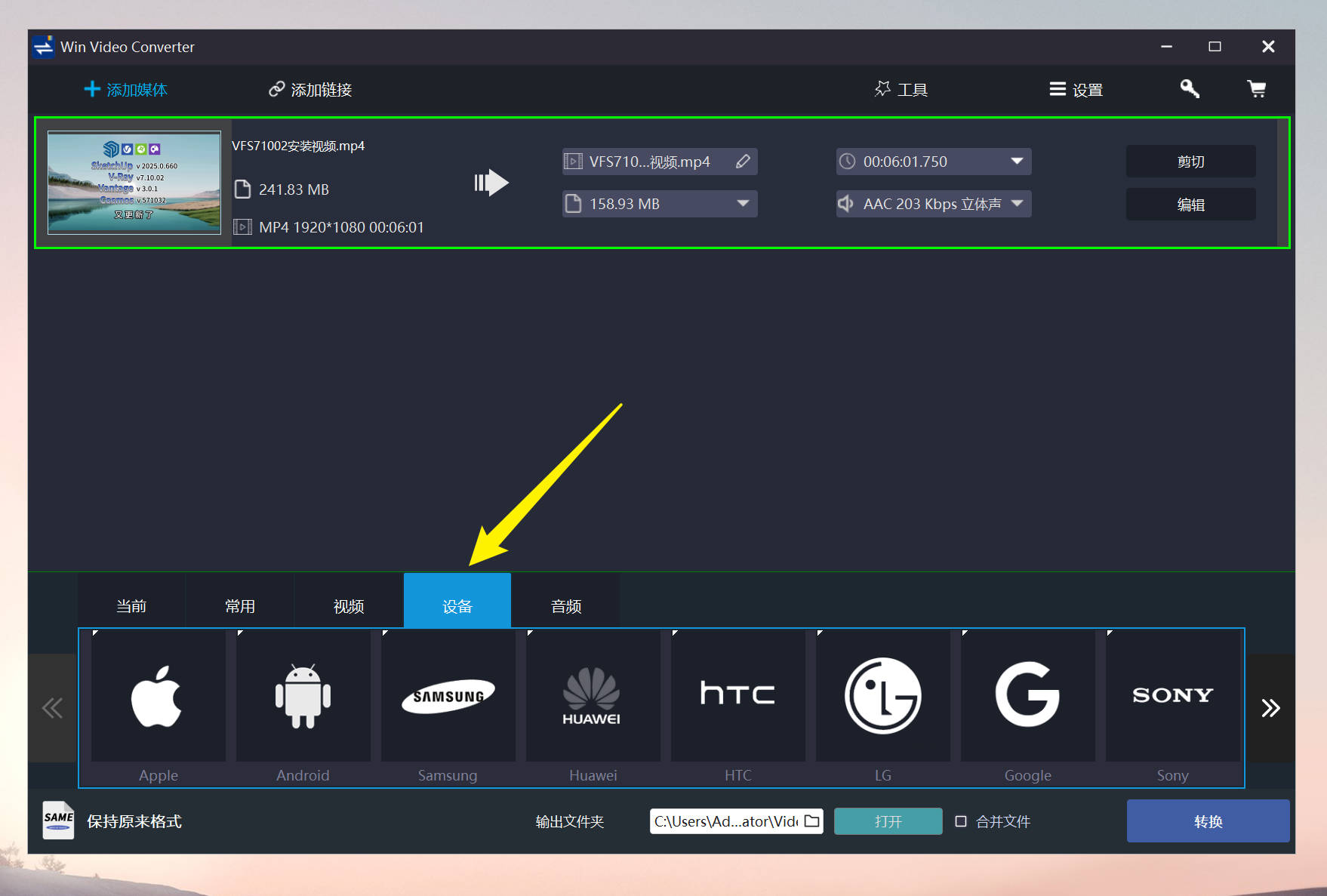The image size is (1327, 896).
Task: Click the film icon in output name field
Action: (574, 162)
